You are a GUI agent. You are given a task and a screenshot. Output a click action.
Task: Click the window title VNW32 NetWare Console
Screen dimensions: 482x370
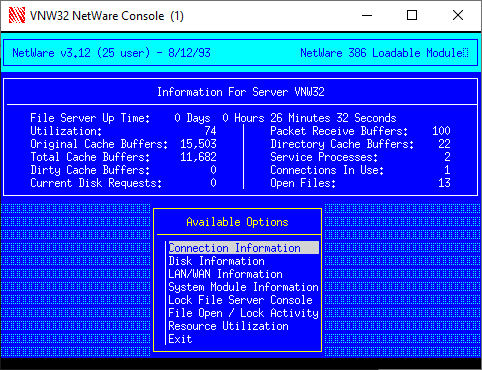[x=107, y=16]
